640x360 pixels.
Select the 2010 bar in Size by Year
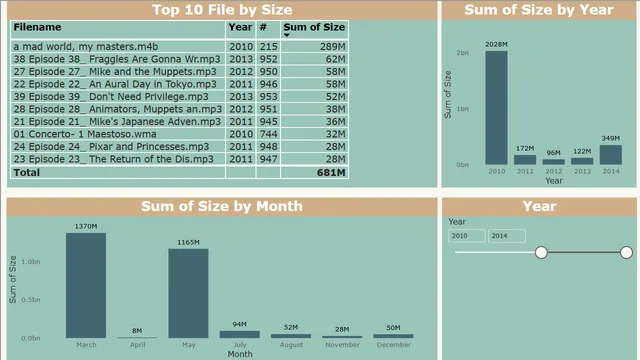tap(496, 108)
